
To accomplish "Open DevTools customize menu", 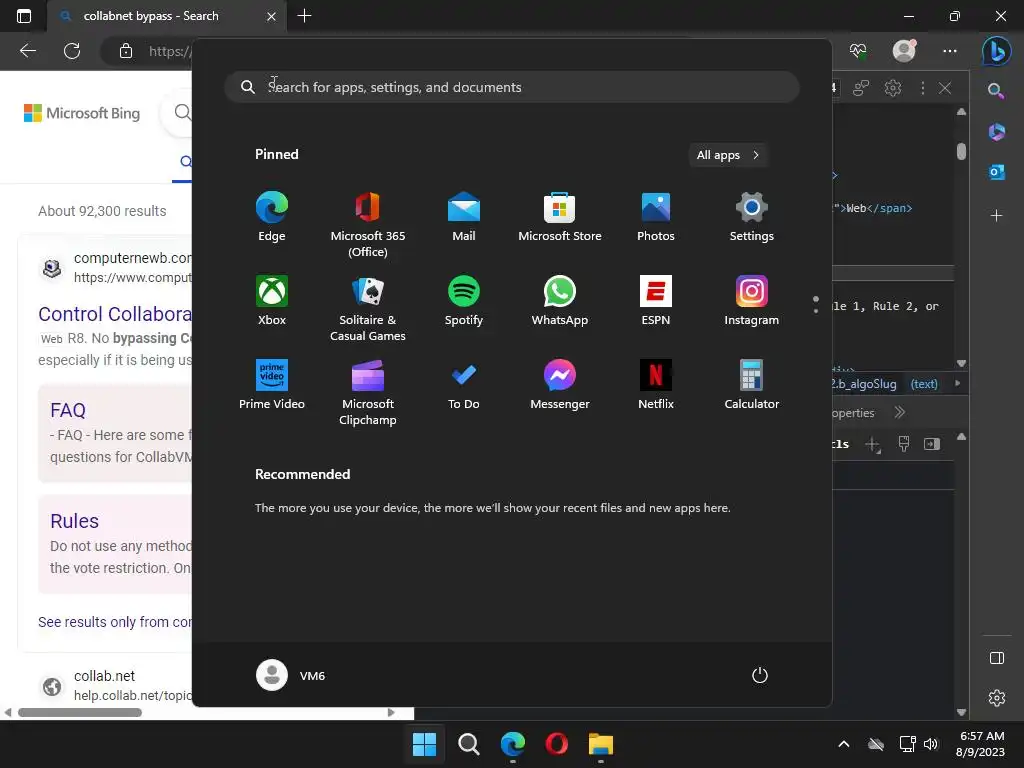I will 922,88.
